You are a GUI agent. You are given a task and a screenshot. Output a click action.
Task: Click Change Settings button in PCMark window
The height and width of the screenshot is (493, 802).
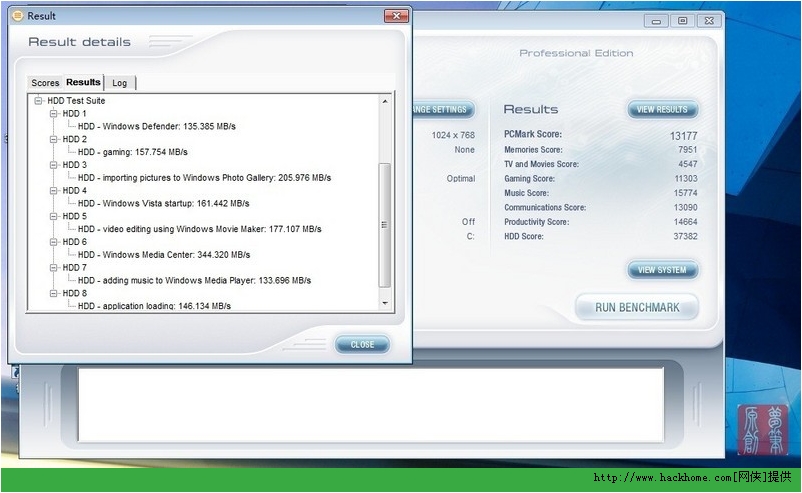click(x=443, y=109)
